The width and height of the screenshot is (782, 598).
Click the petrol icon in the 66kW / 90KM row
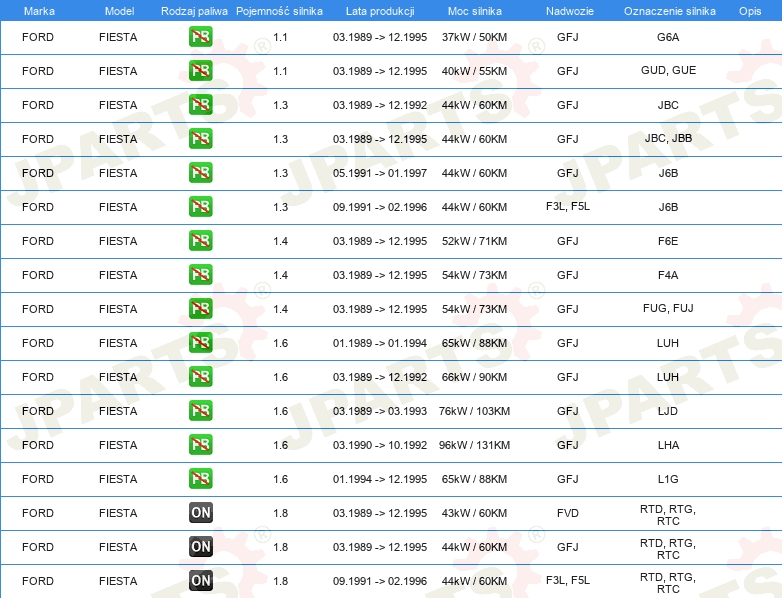pyautogui.click(x=200, y=377)
